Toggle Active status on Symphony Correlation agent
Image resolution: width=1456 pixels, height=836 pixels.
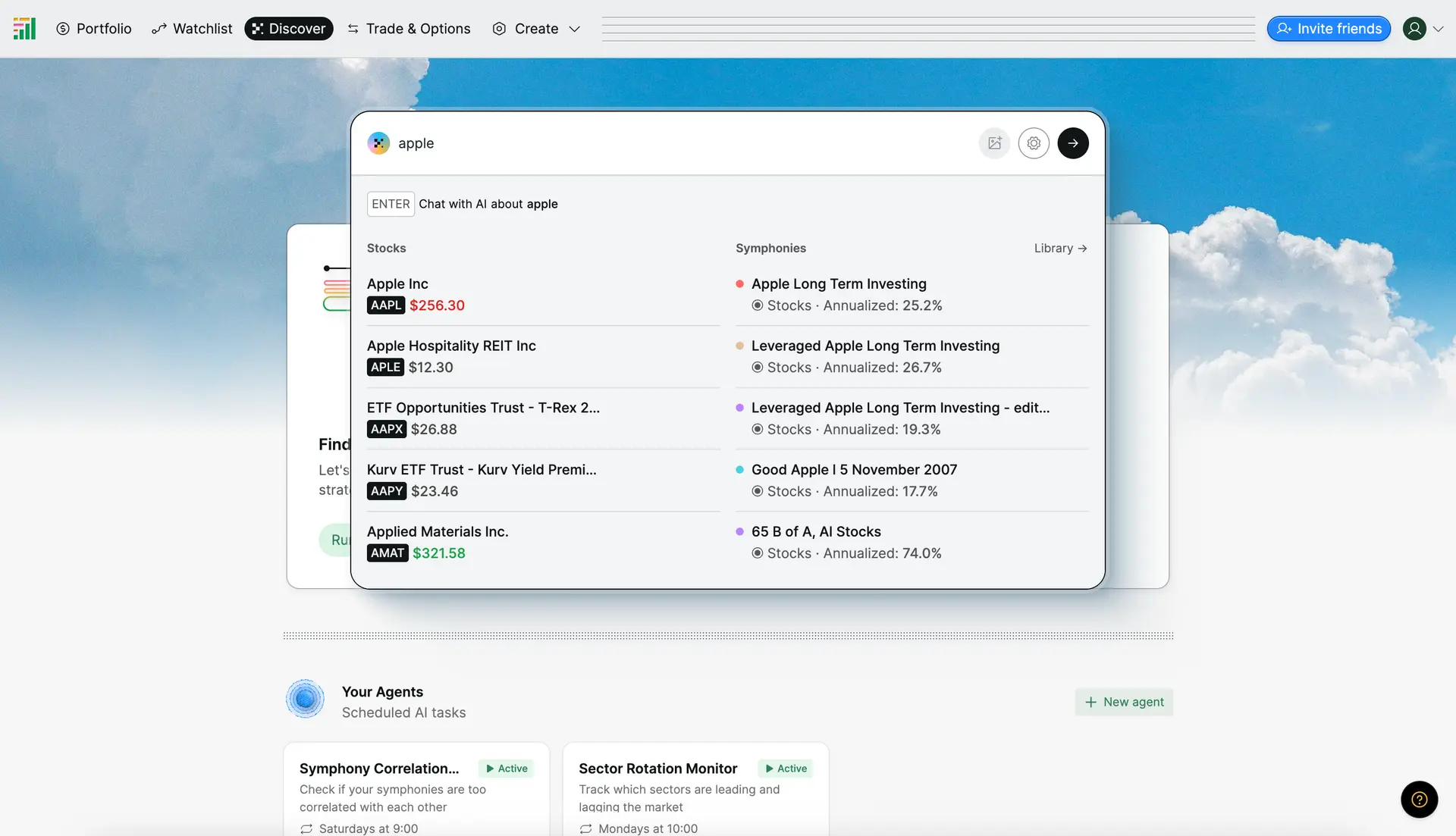507,769
